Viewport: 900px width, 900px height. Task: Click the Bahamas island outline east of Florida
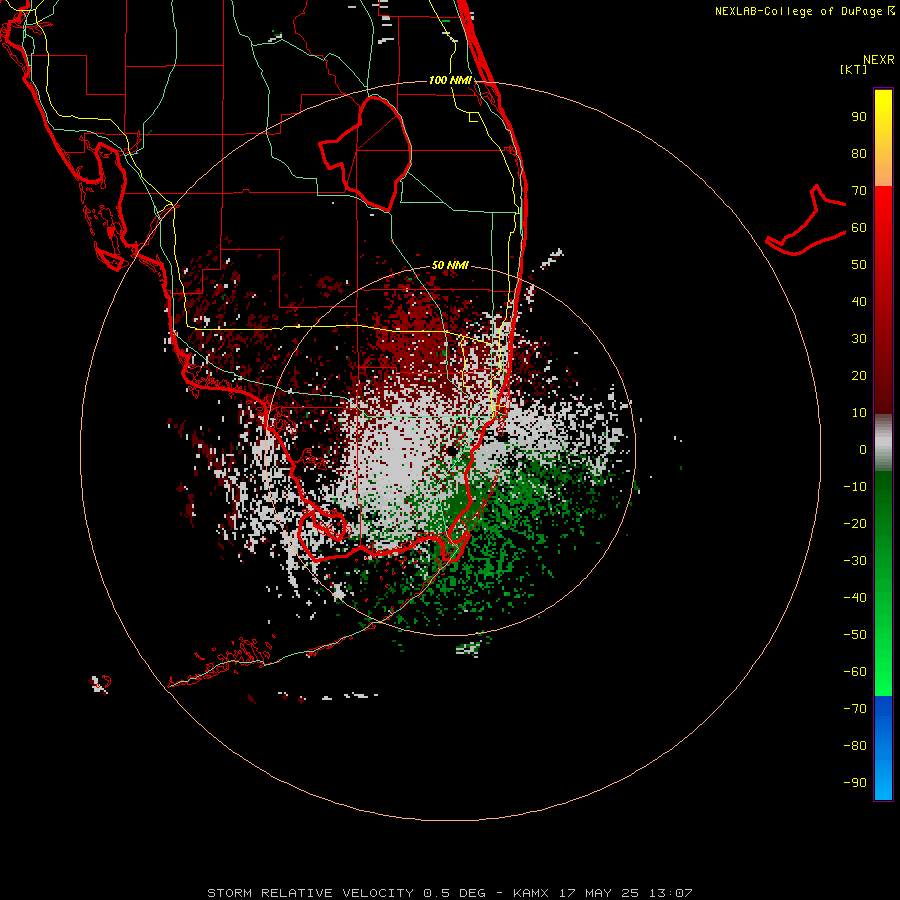point(806,220)
